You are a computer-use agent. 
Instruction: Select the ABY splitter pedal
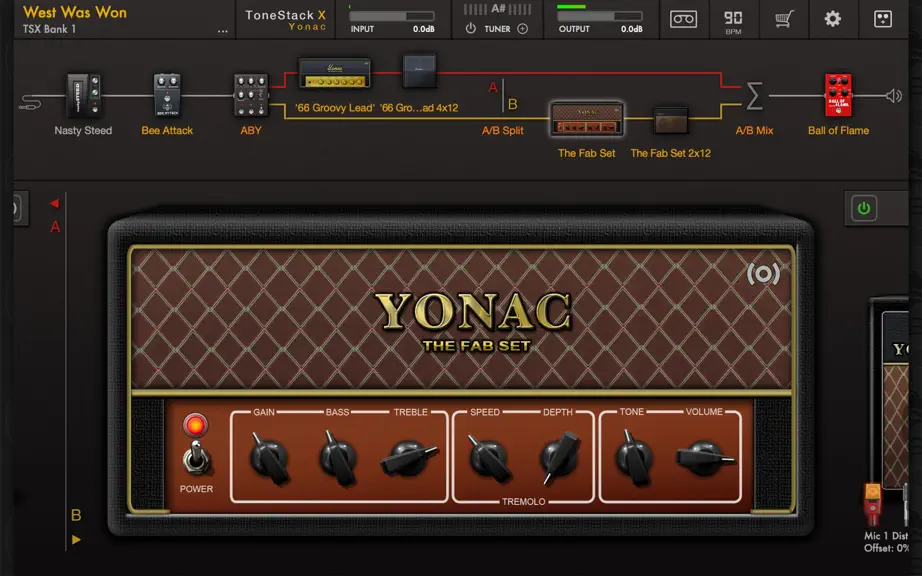tap(251, 95)
